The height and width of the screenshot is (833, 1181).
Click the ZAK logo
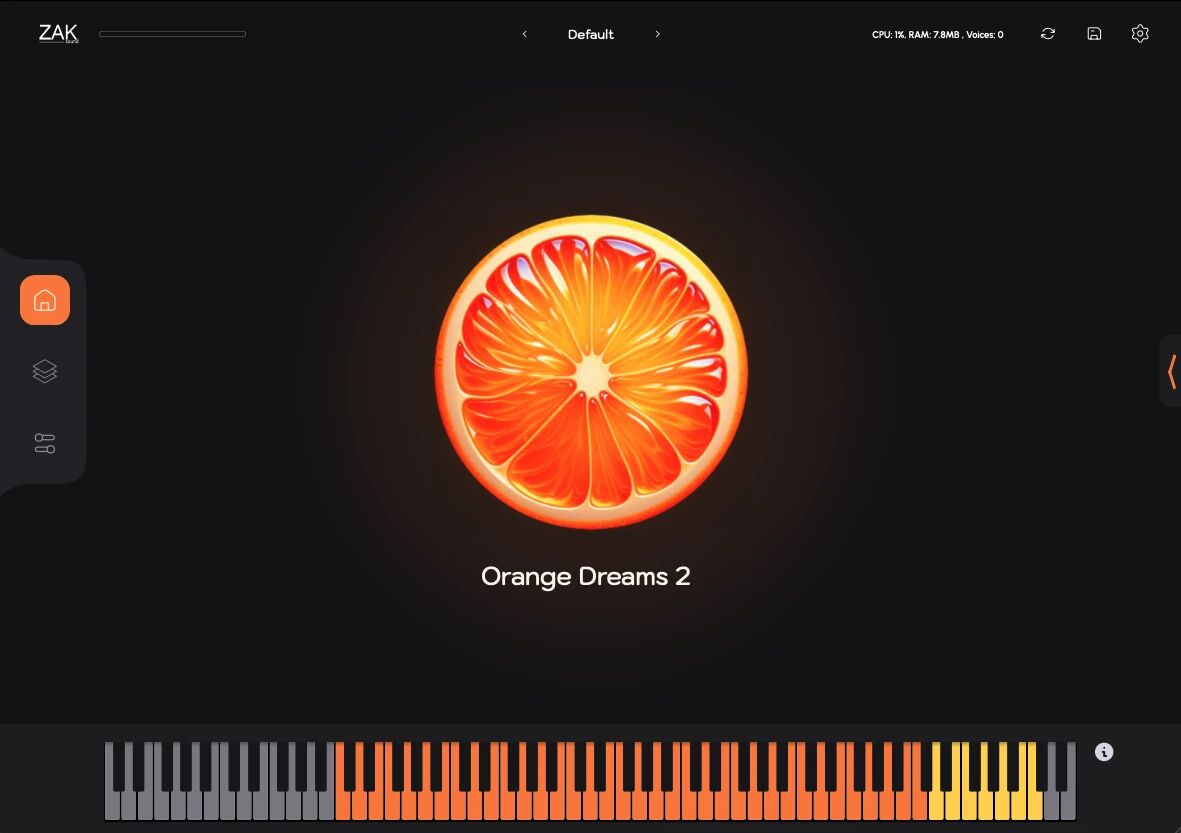[x=58, y=33]
